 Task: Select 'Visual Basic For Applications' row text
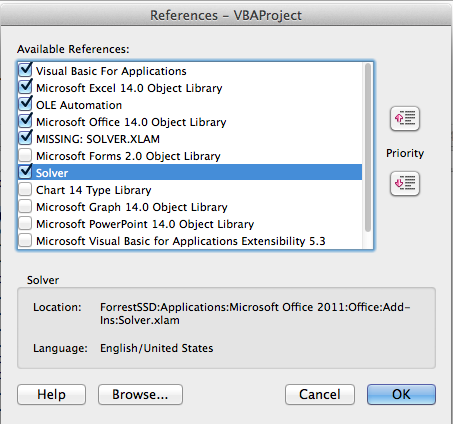[111, 71]
